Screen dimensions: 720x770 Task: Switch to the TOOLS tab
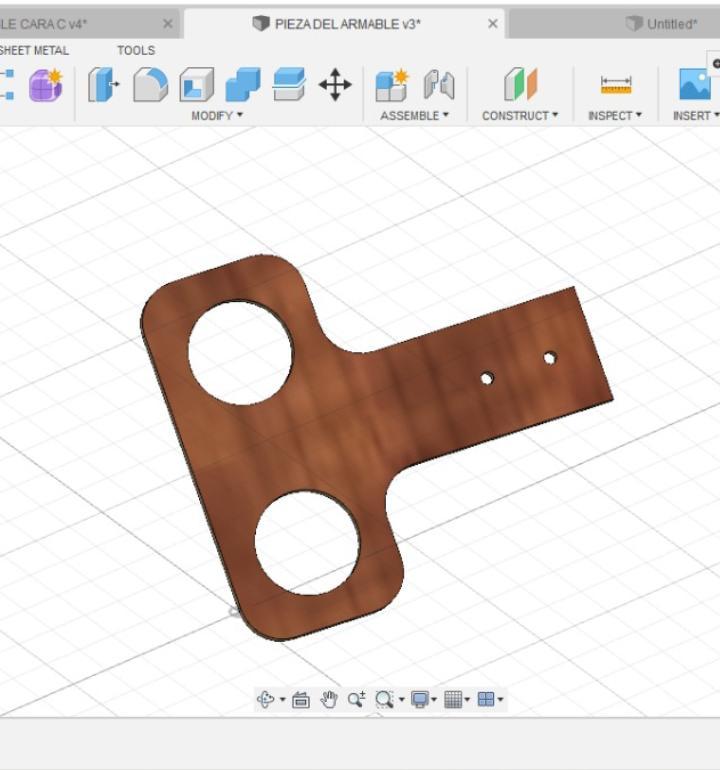(x=136, y=50)
